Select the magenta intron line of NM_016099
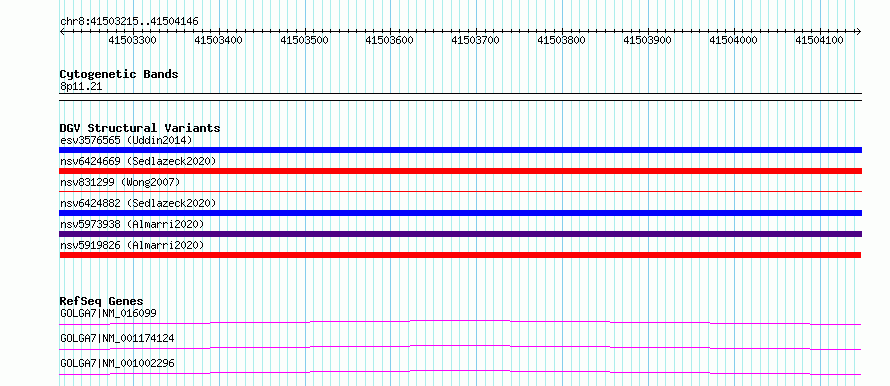Image resolution: width=890 pixels, height=386 pixels. [x=460, y=322]
